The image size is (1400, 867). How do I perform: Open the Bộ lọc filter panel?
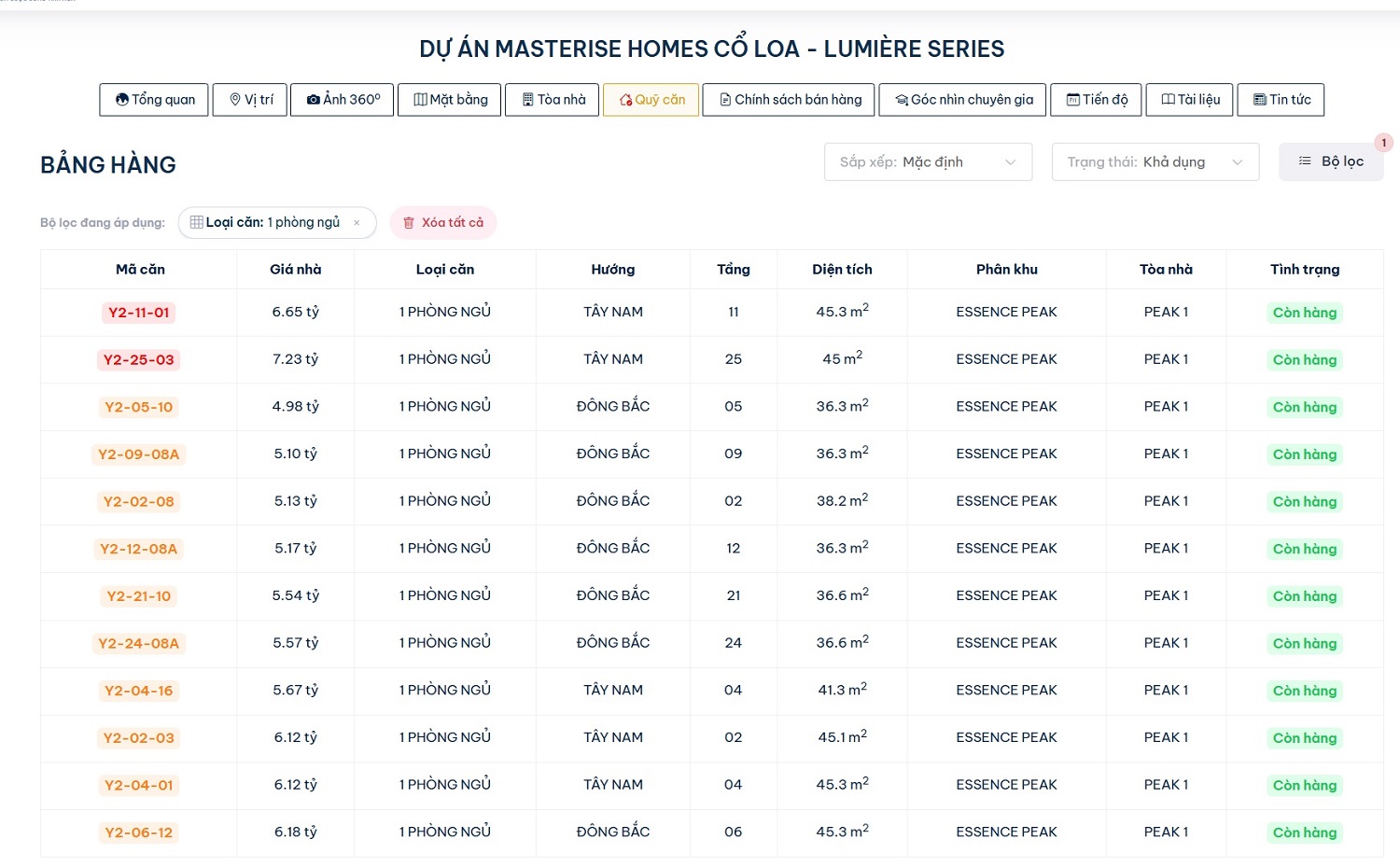[x=1331, y=162]
